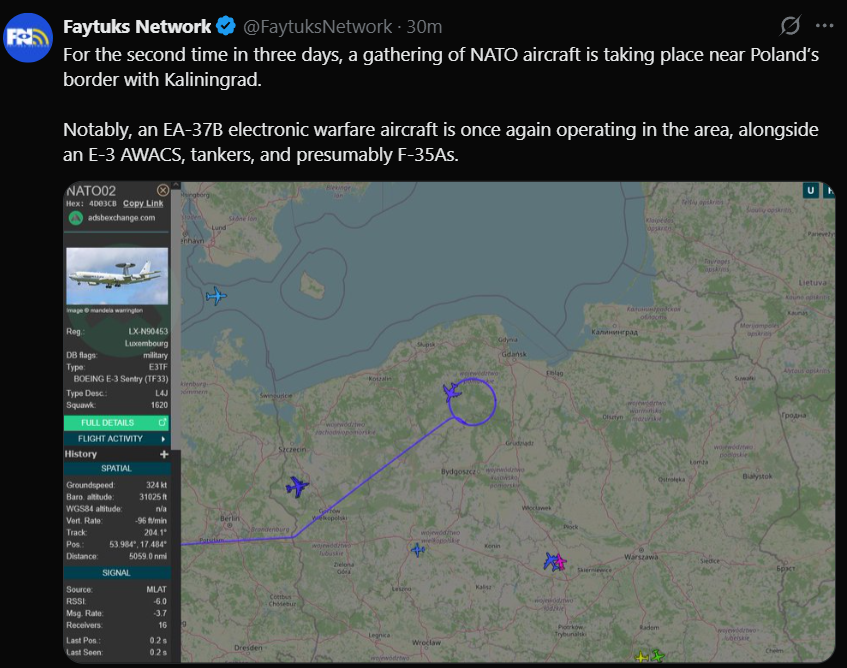Select the yellow aircraft at map bottom
The width and height of the screenshot is (847, 668).
click(641, 657)
